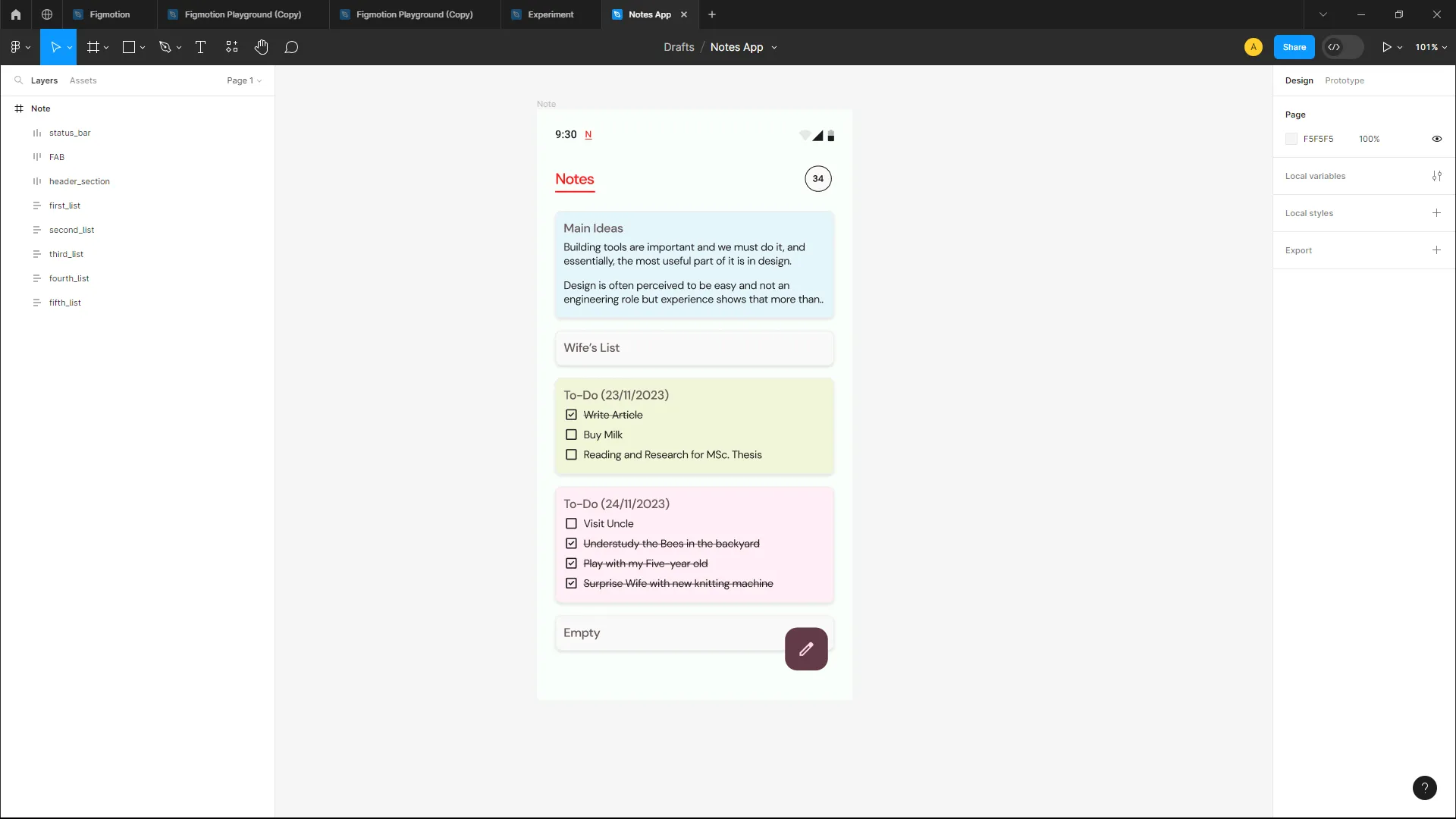Image resolution: width=1456 pixels, height=819 pixels.
Task: Toggle page background visibility eye
Action: click(x=1436, y=139)
